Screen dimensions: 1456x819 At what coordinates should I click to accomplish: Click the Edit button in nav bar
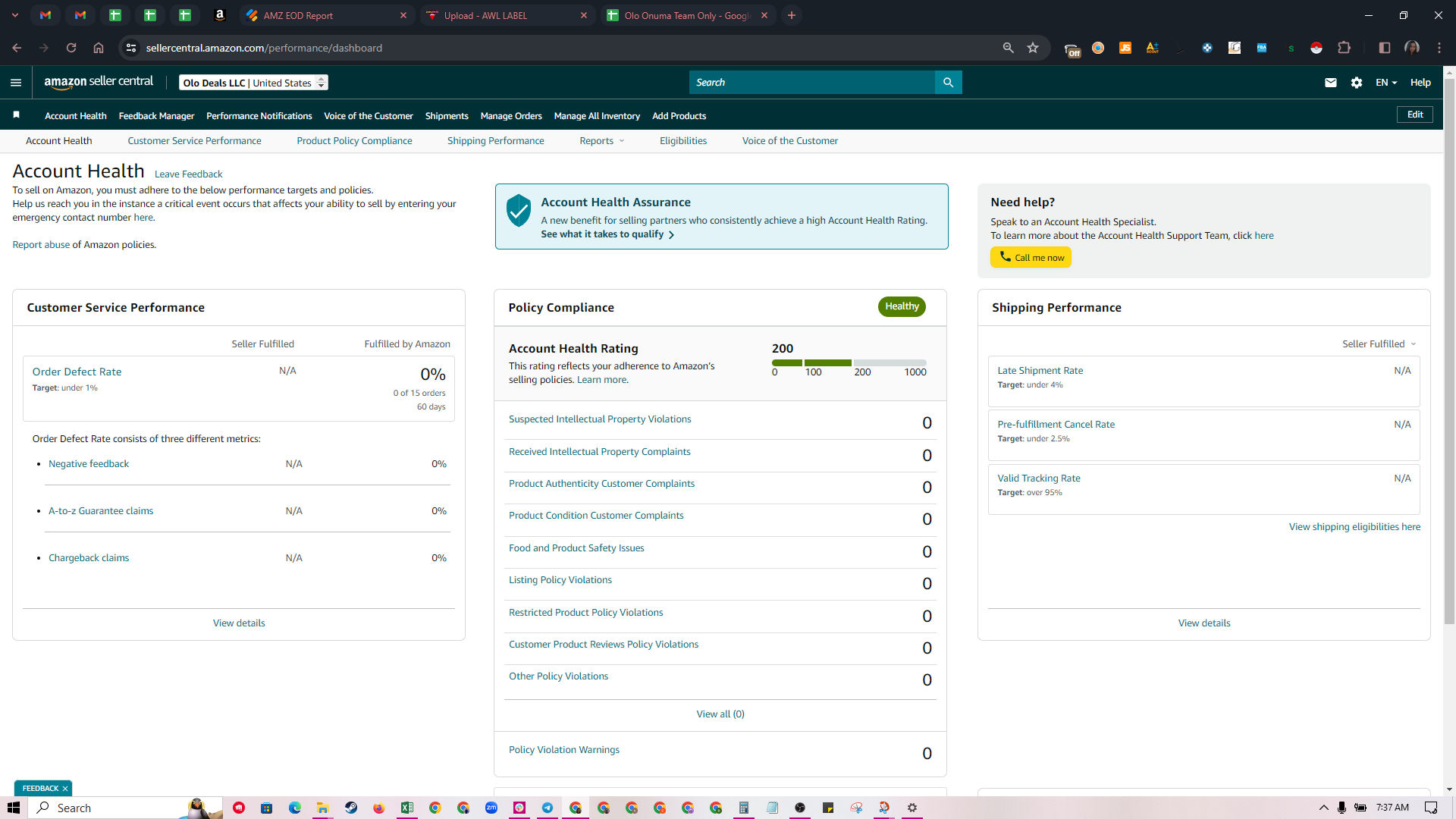(x=1415, y=115)
